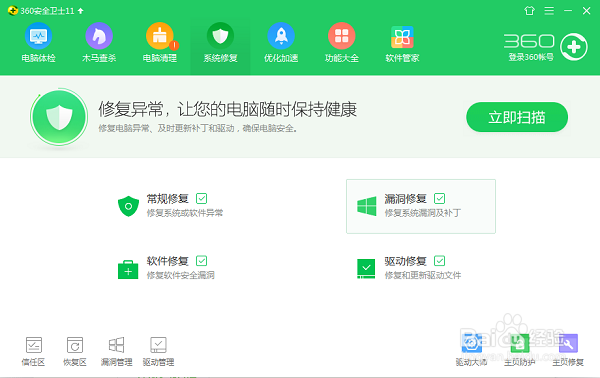Click the login 360 account plus icon
This screenshot has height=378, width=600.
click(x=573, y=47)
